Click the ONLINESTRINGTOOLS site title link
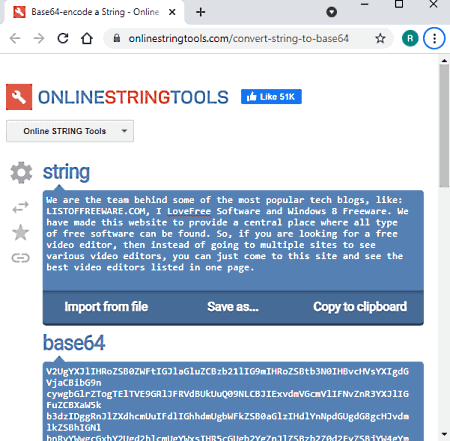This screenshot has width=450, height=441. click(133, 97)
